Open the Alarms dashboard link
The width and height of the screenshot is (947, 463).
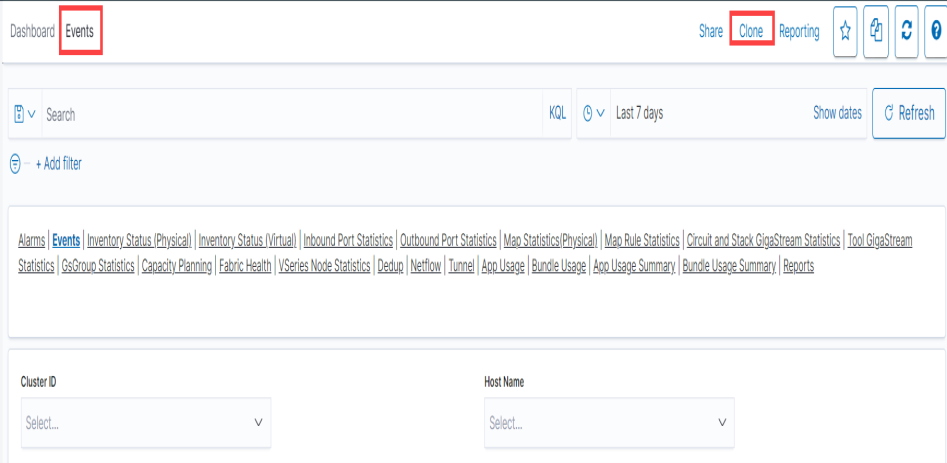point(31,241)
